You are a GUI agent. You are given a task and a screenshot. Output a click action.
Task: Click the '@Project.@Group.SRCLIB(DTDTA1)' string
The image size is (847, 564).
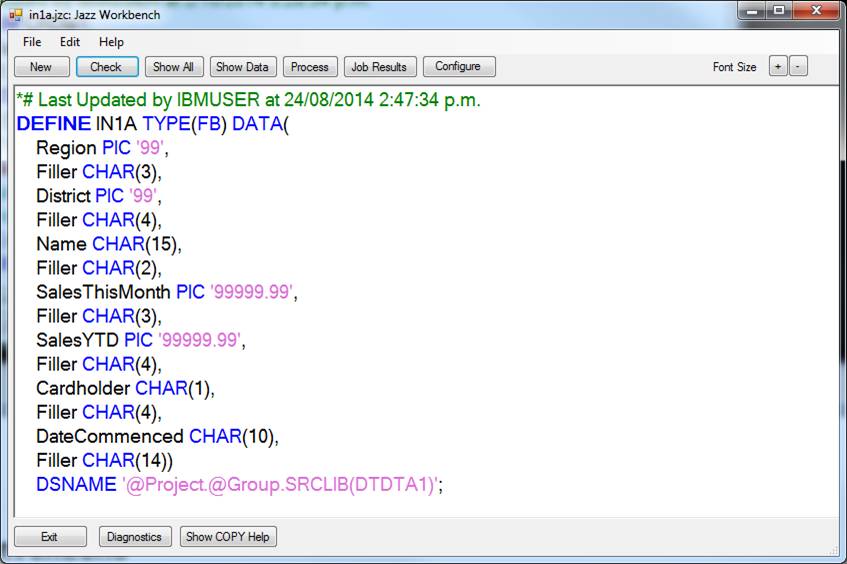coord(281,485)
